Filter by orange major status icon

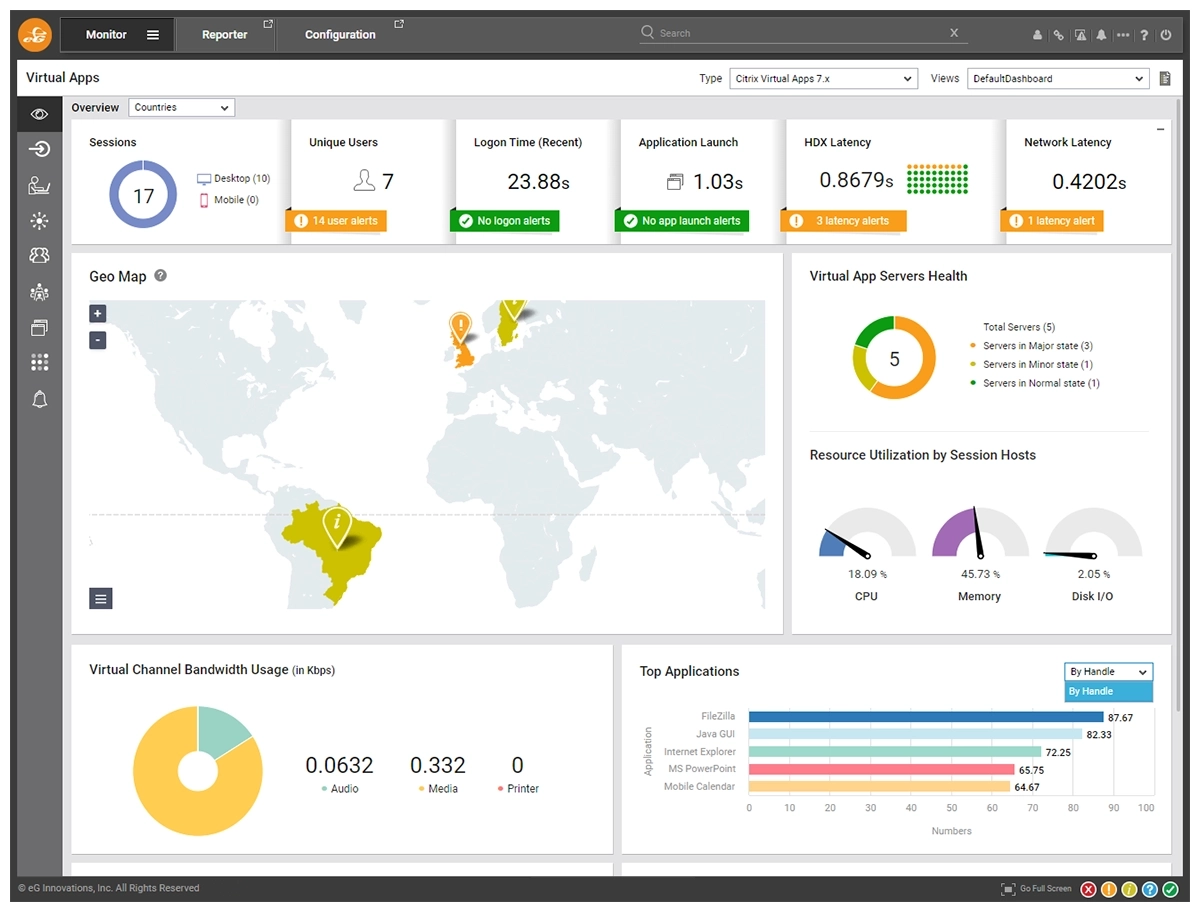click(x=1109, y=889)
